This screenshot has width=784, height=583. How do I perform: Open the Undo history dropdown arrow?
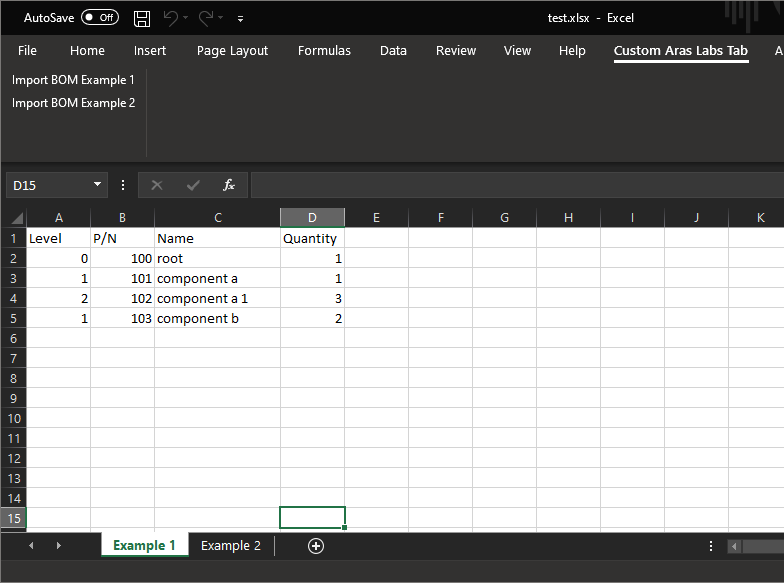click(x=186, y=18)
